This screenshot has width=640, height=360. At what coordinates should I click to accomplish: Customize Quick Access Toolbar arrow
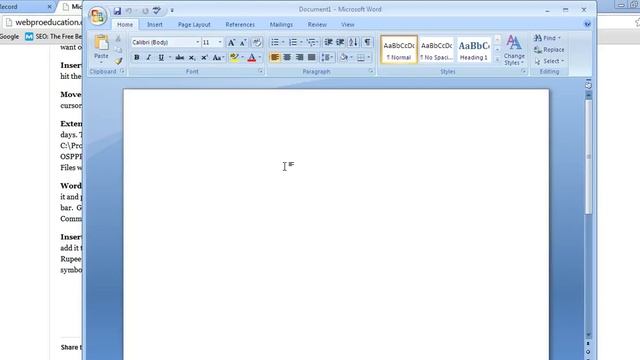point(172,11)
